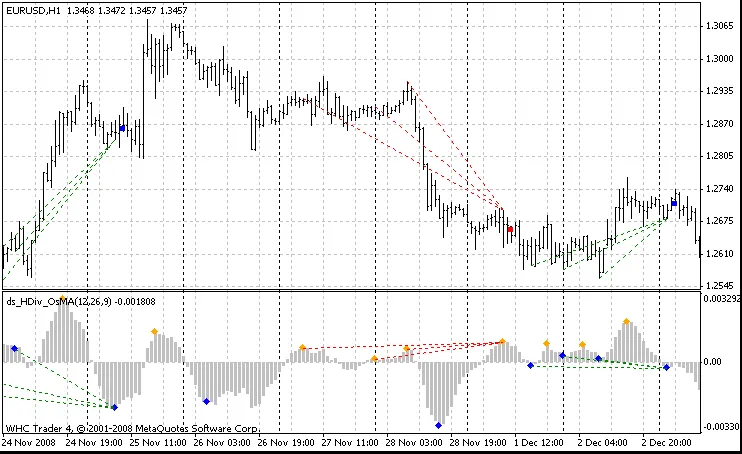The height and width of the screenshot is (454, 742).
Task: Click the 0.003292 indicator scale value
Action: click(720, 298)
